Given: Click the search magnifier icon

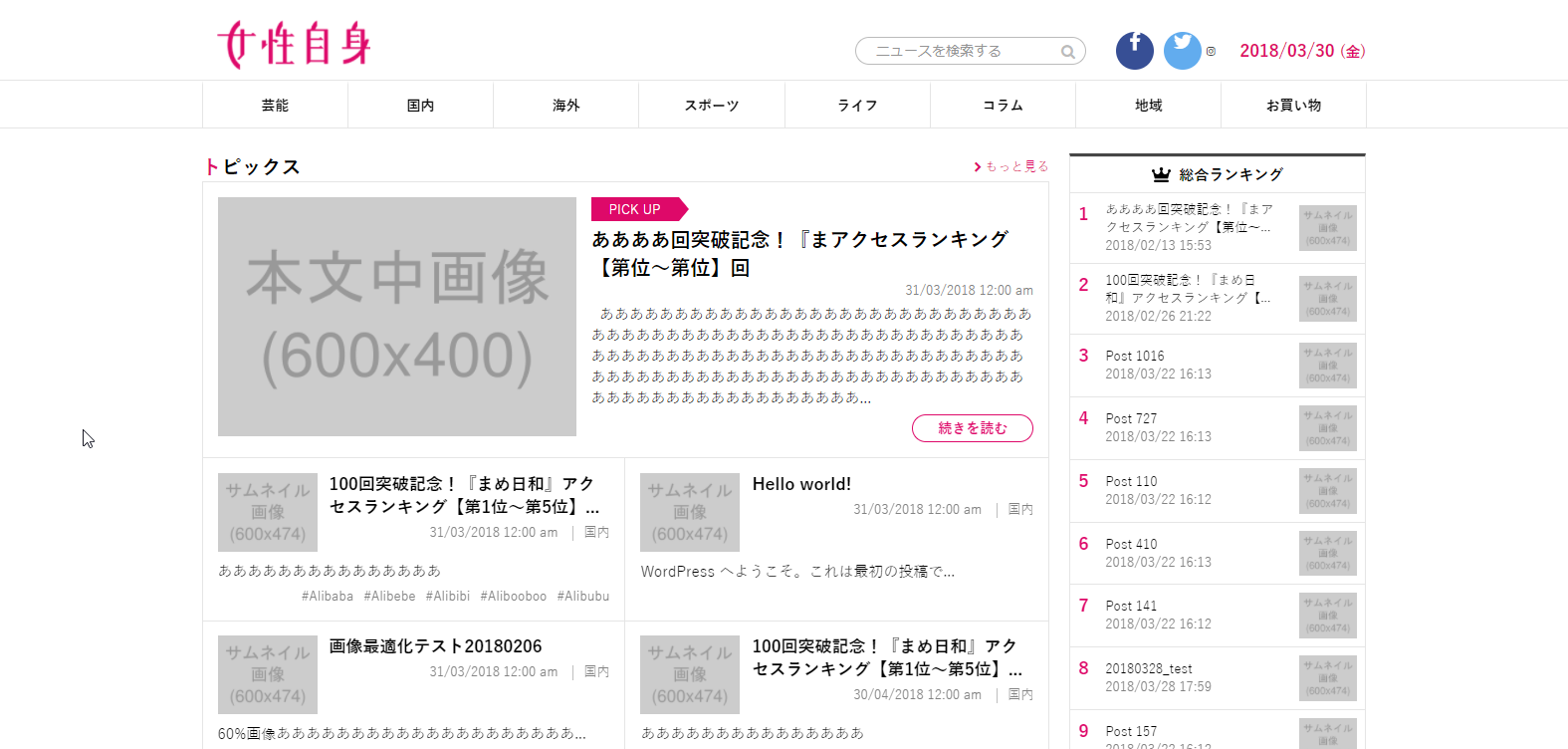Looking at the screenshot, I should point(1067,52).
